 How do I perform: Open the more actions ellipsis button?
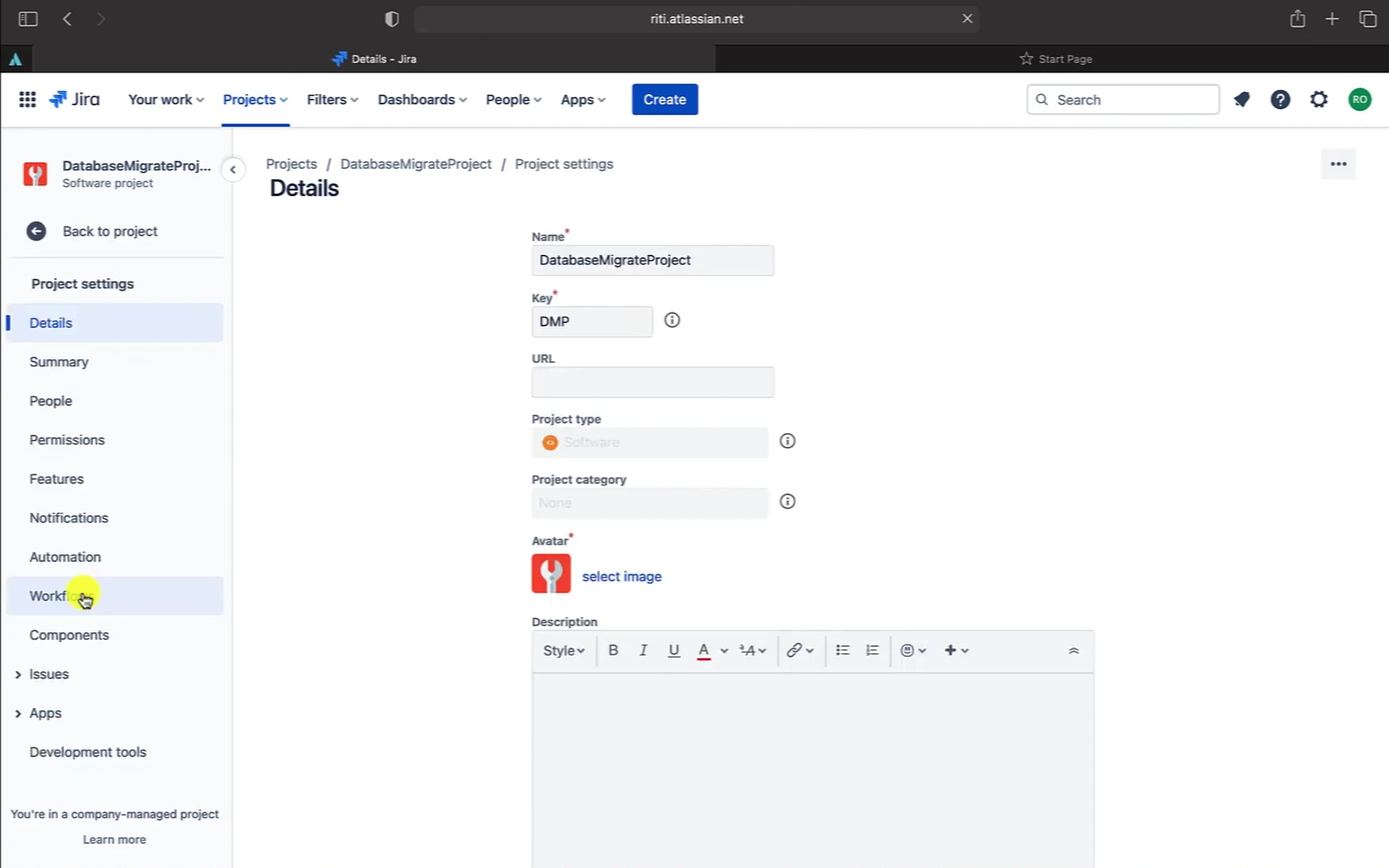point(1338,164)
